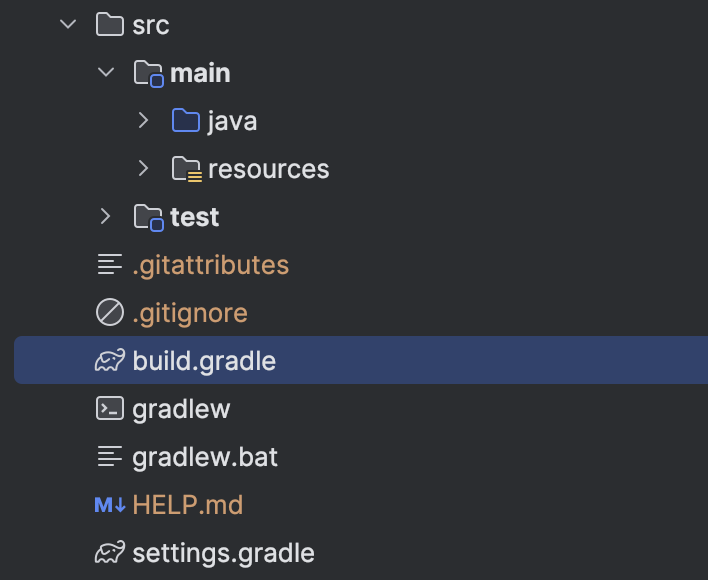Click the main module folder icon
This screenshot has width=708, height=580.
pos(149,73)
